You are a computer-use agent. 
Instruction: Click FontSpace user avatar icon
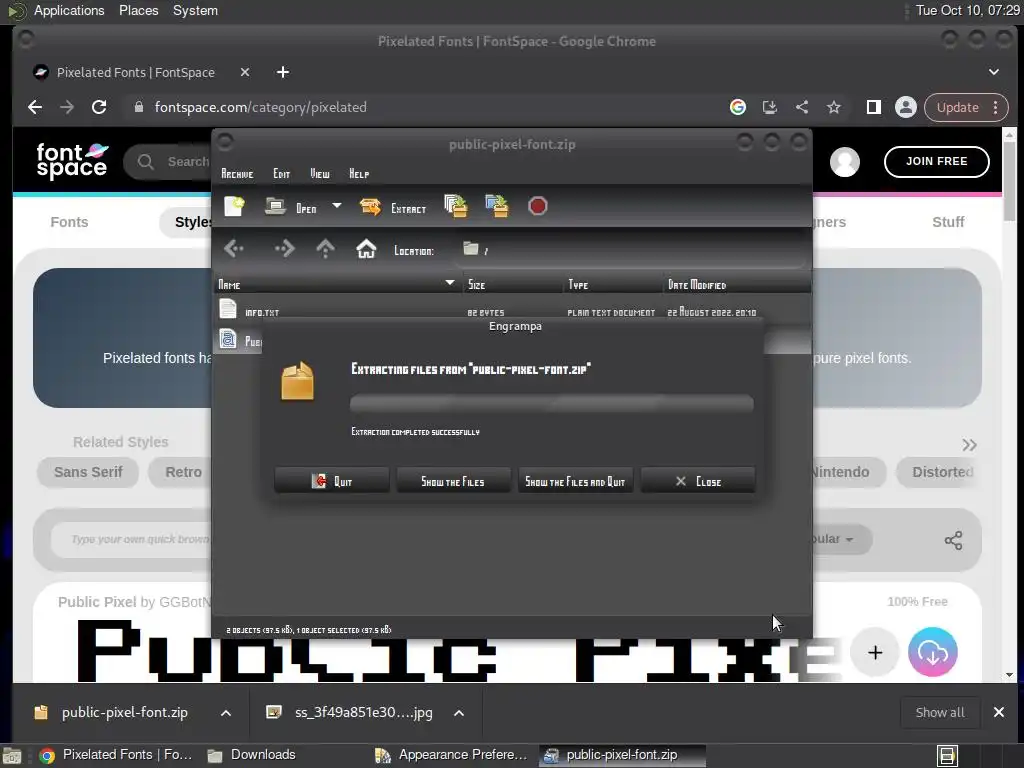coord(844,162)
